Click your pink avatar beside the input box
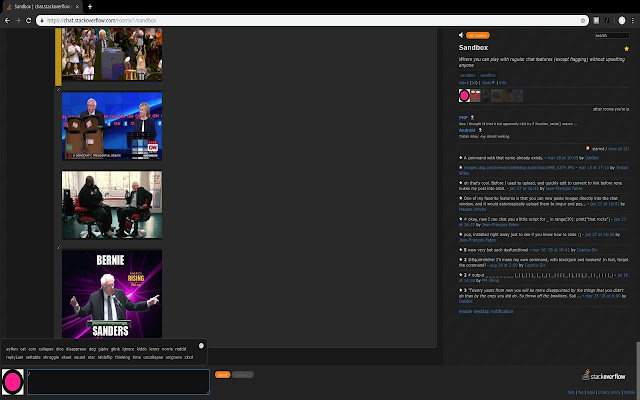This screenshot has width=640, height=400. click(x=13, y=382)
